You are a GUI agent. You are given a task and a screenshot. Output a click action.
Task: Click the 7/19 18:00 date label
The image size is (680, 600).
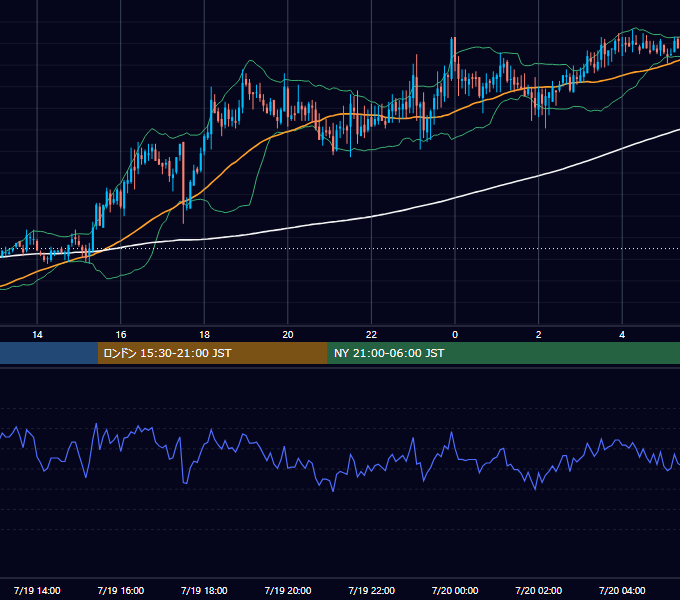pos(204,590)
